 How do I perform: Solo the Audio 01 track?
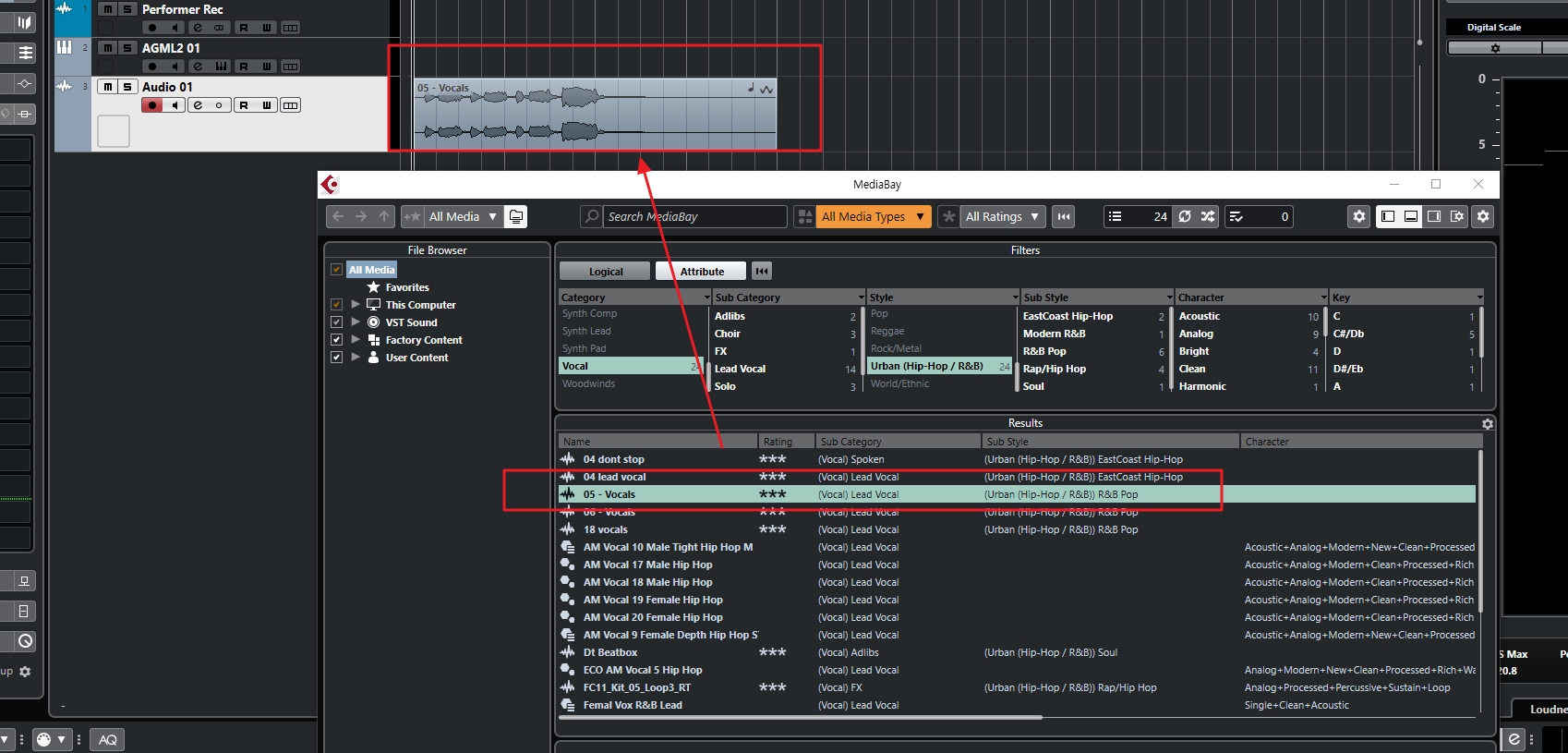pos(127,87)
